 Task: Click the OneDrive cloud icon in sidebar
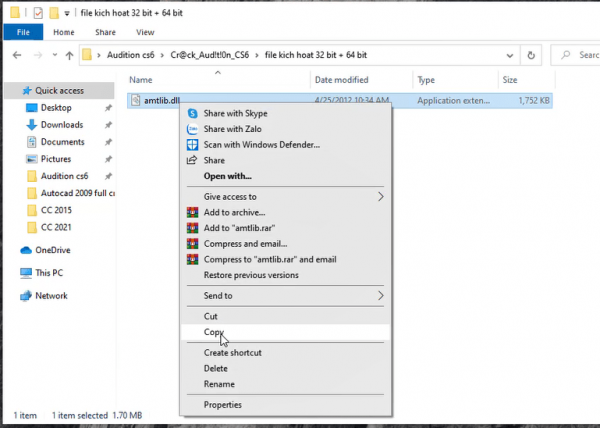coord(26,250)
